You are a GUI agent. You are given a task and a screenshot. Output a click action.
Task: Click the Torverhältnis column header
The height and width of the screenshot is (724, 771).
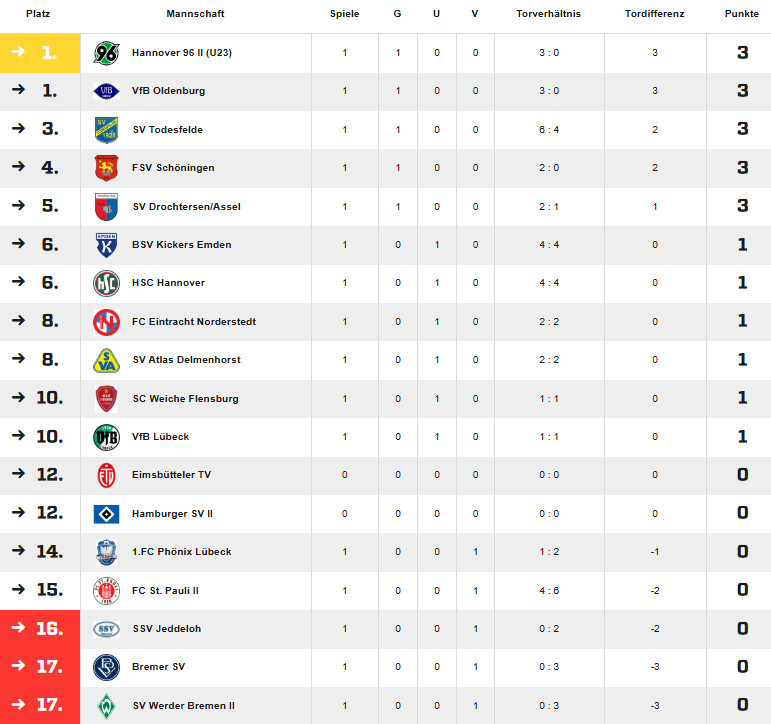point(548,14)
